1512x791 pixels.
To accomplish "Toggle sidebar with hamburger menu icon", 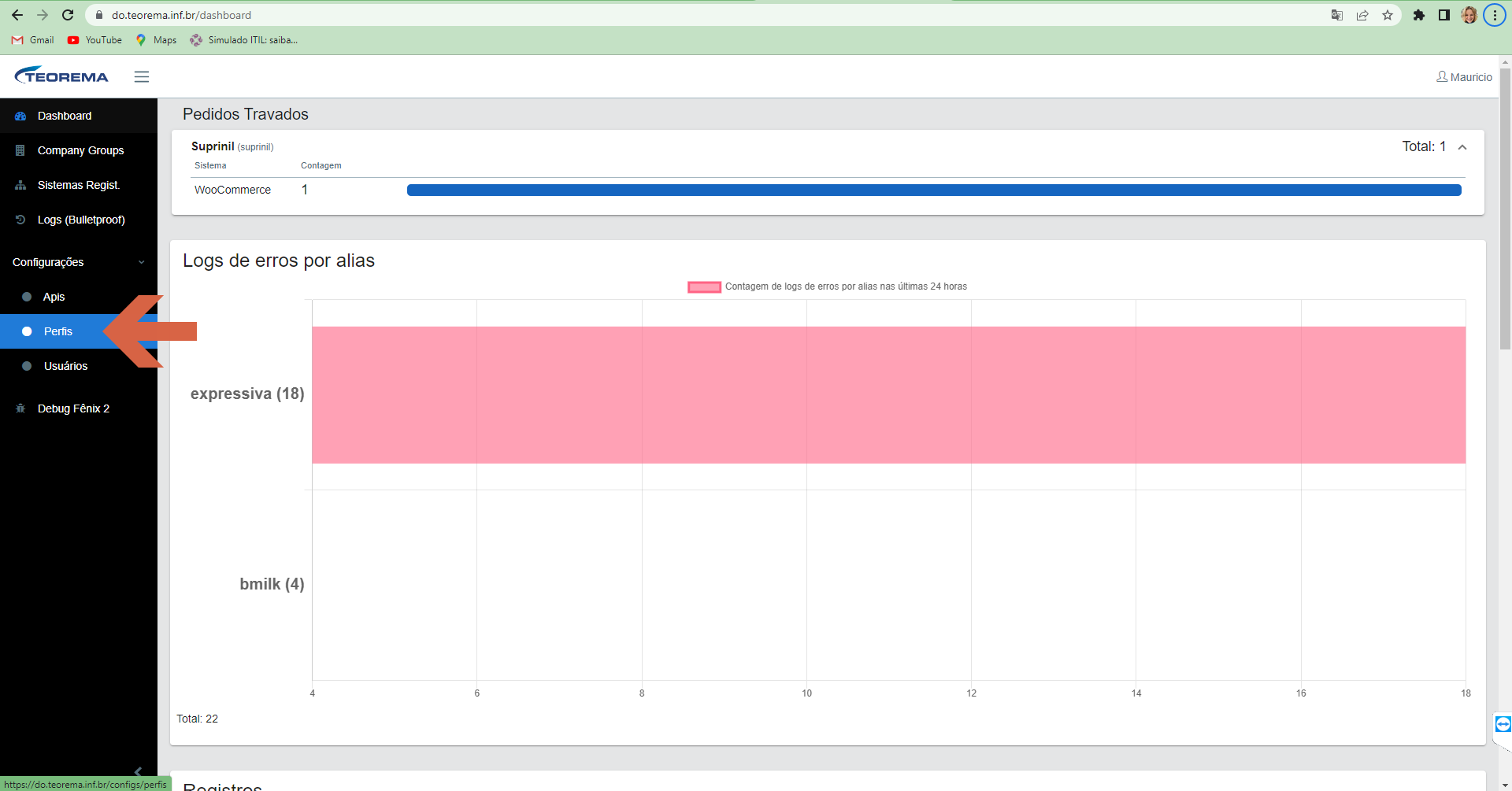I will pos(142,76).
